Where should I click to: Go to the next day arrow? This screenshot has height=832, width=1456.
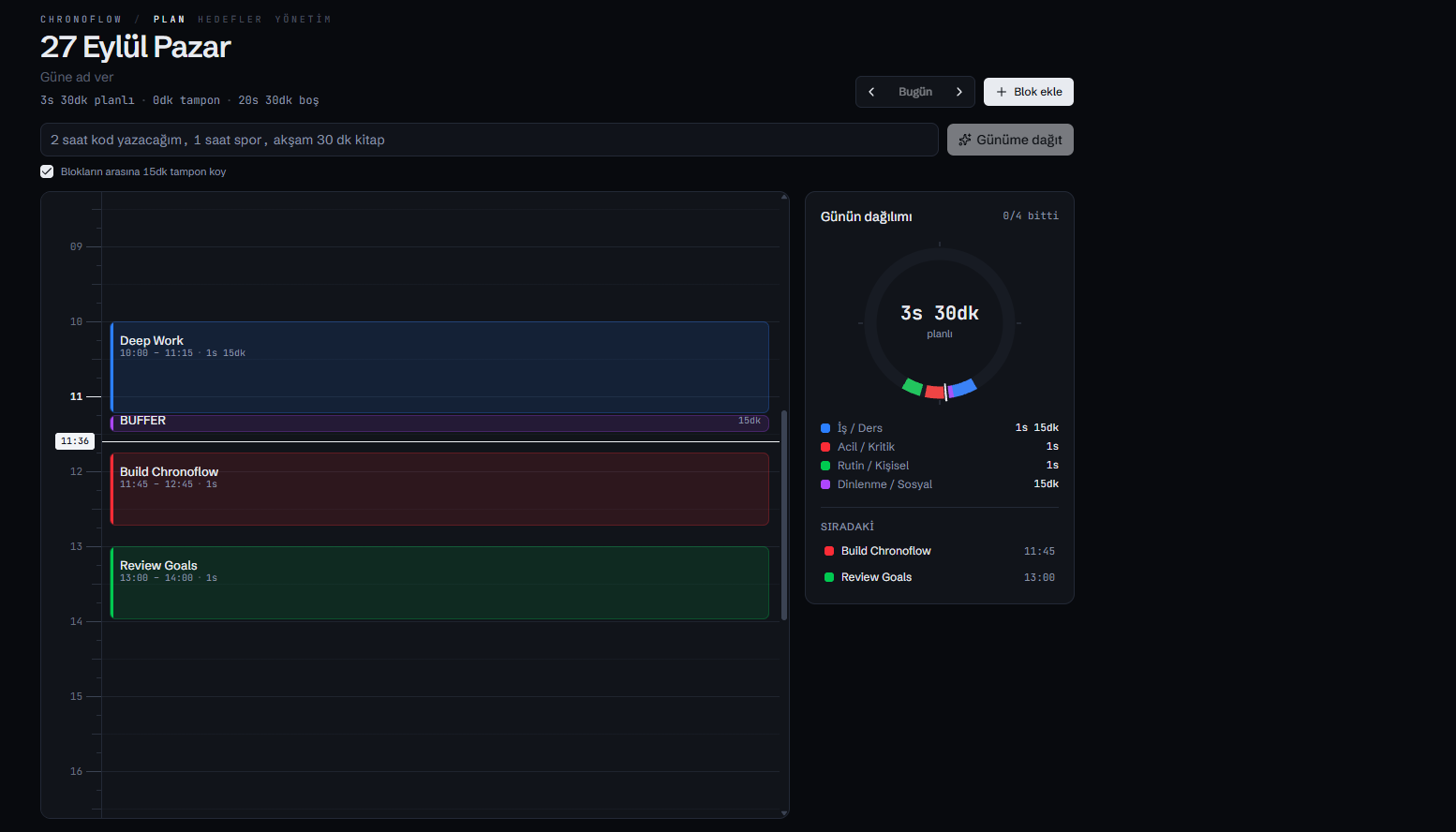[x=959, y=92]
